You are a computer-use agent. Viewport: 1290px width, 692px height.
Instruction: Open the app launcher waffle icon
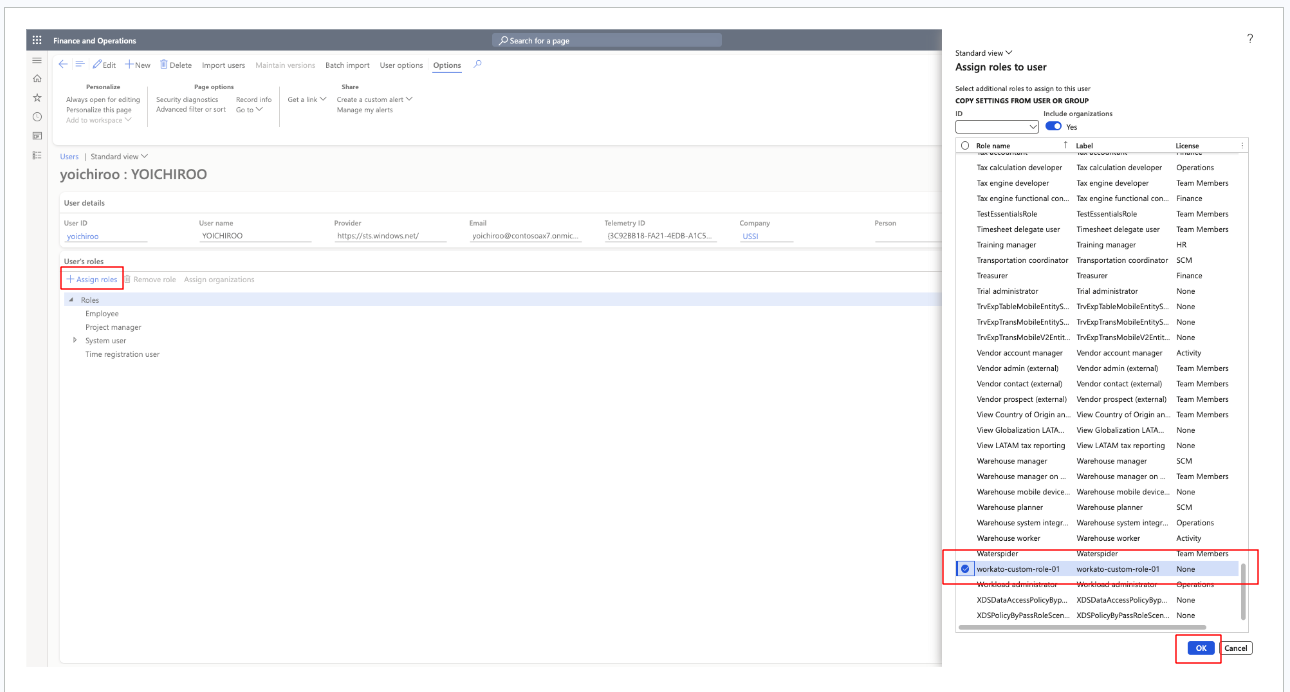pyautogui.click(x=37, y=41)
